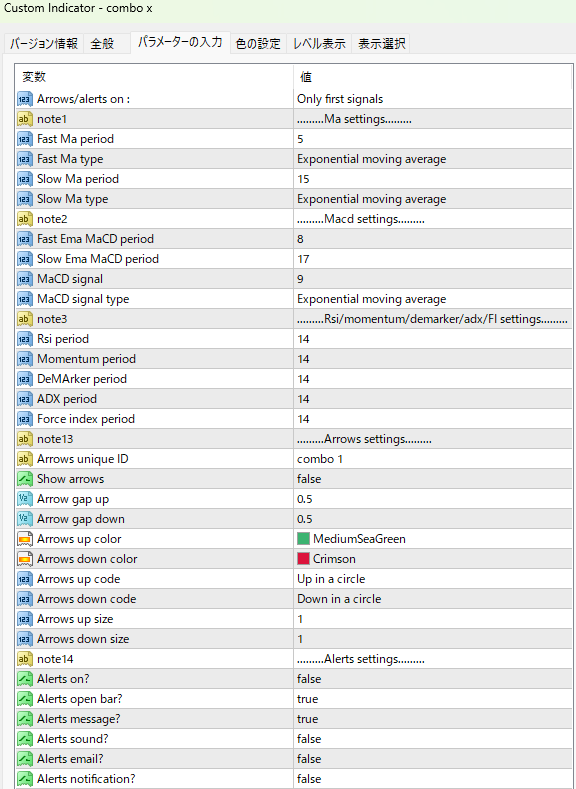Select the boolean icon beside Show arrows
Image resolution: width=576 pixels, height=789 pixels.
click(25, 479)
